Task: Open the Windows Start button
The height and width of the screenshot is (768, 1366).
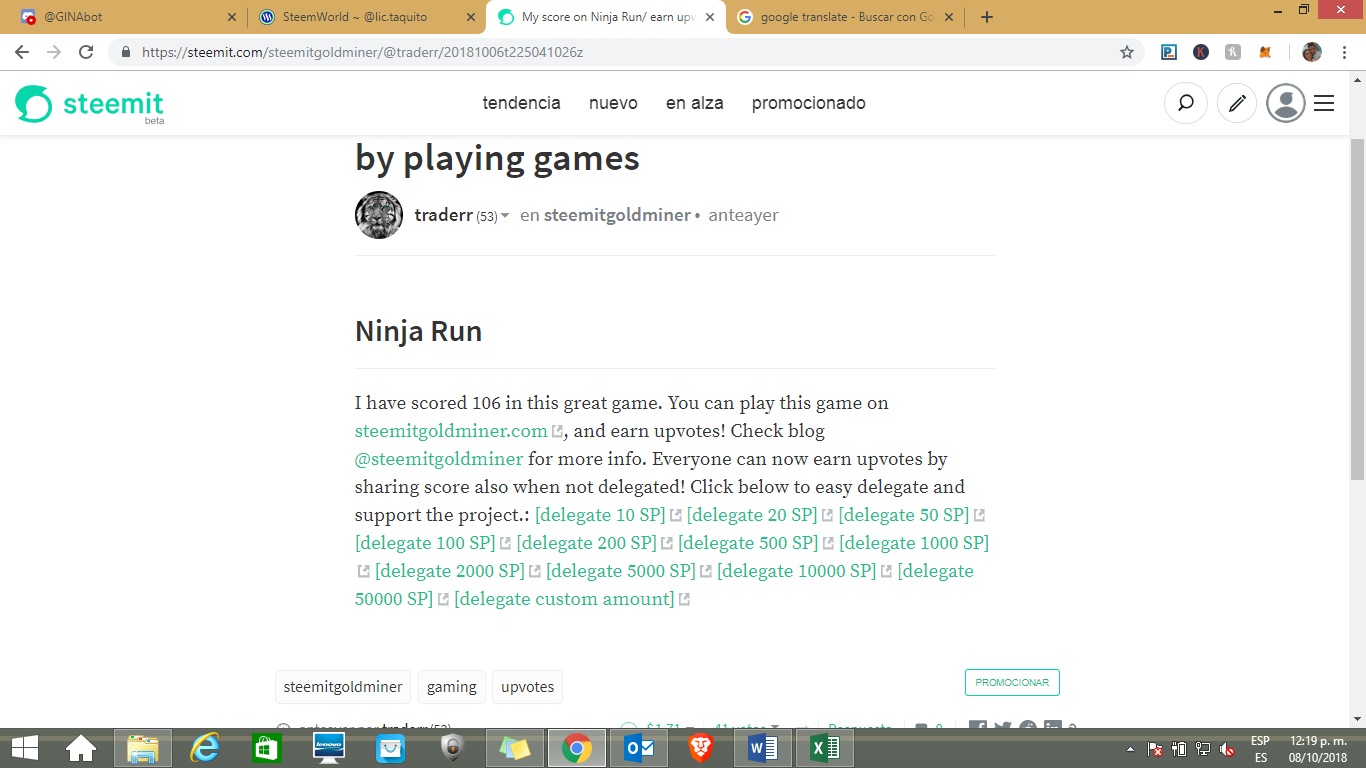Action: [25, 748]
